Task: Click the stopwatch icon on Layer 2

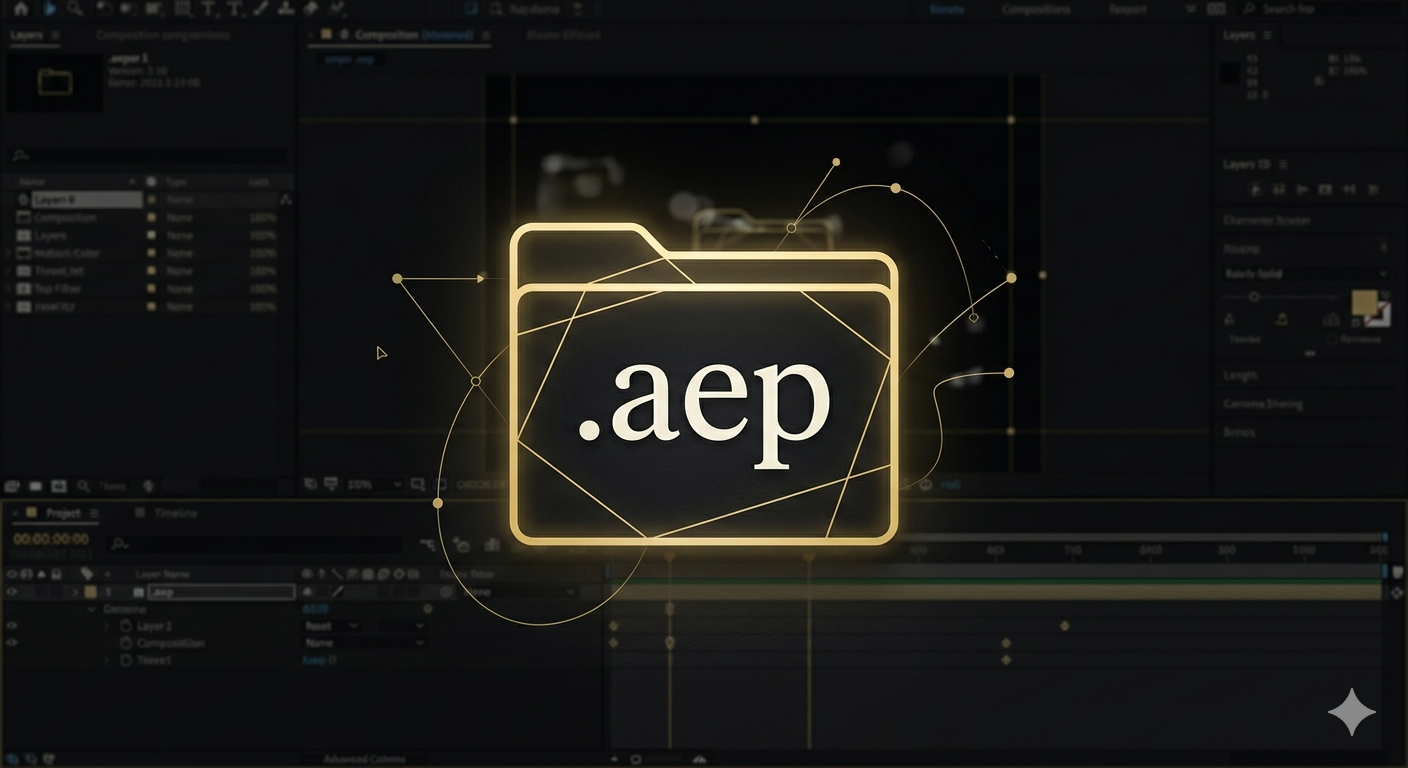Action: pos(126,626)
